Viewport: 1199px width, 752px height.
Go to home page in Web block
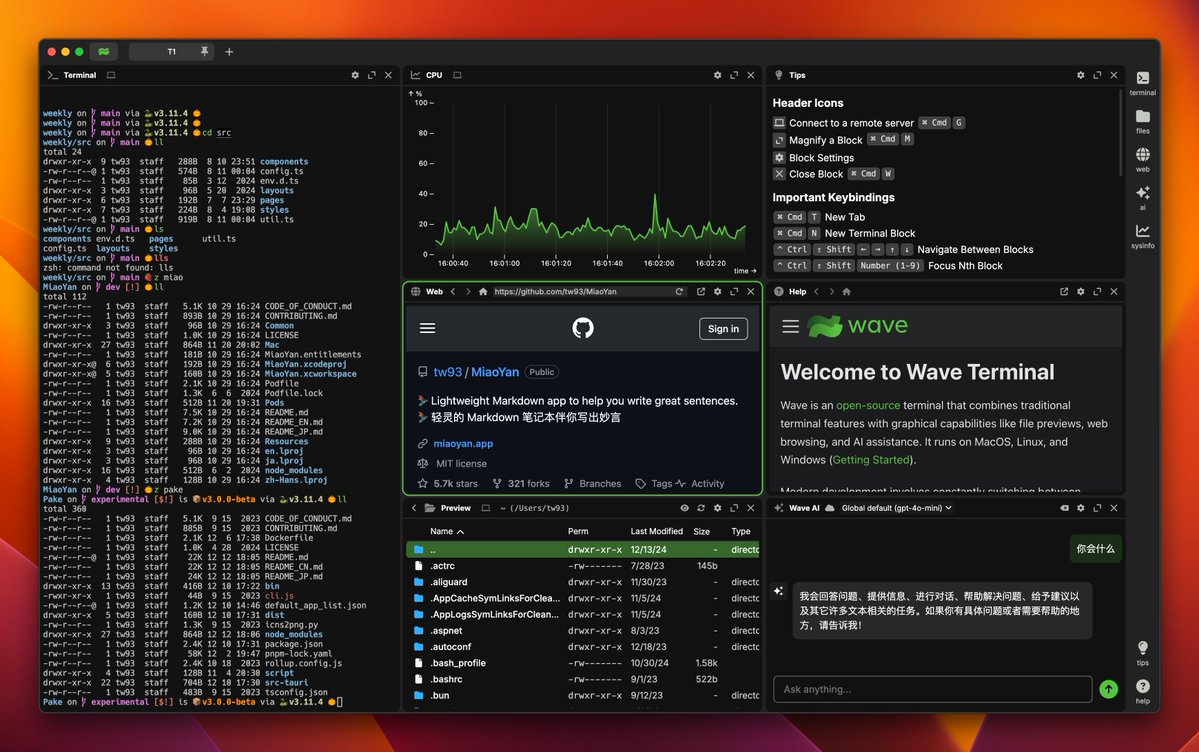pos(483,291)
